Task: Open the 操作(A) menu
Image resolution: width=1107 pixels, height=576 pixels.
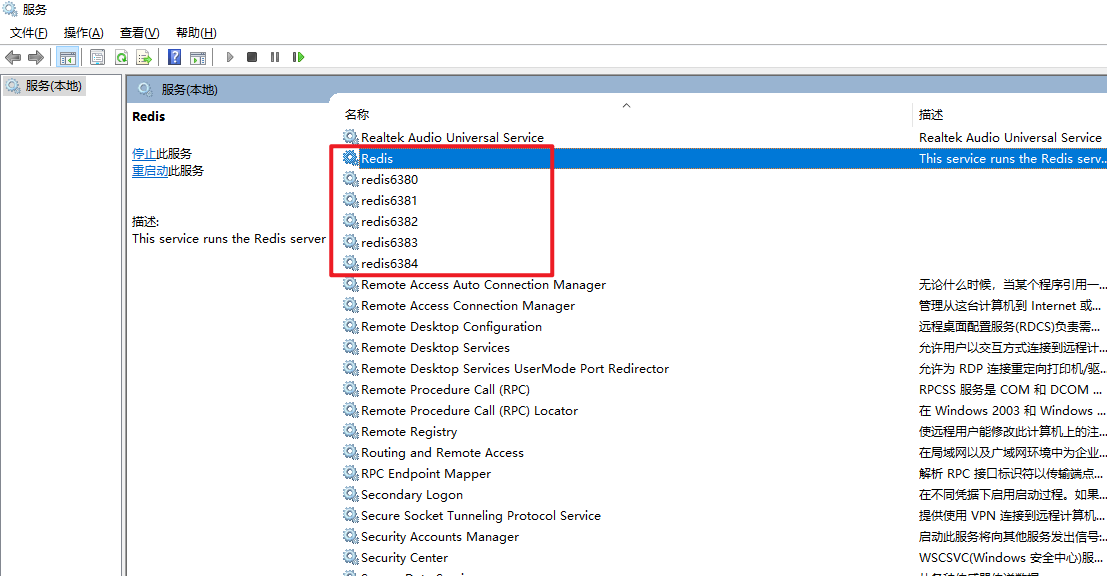Action: click(x=83, y=33)
